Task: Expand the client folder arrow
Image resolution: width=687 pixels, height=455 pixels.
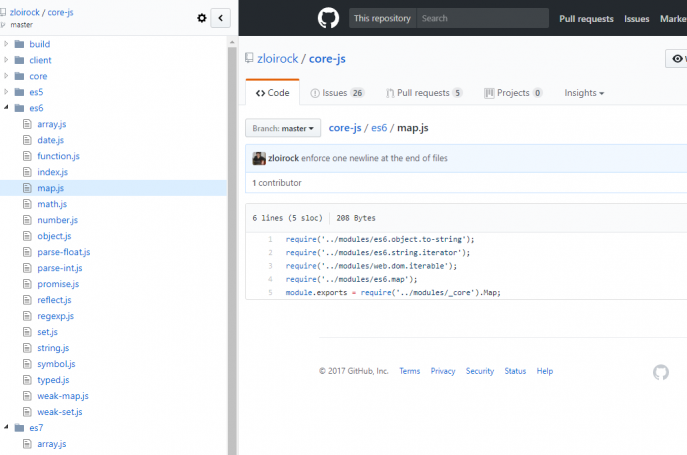Action: coord(6,60)
